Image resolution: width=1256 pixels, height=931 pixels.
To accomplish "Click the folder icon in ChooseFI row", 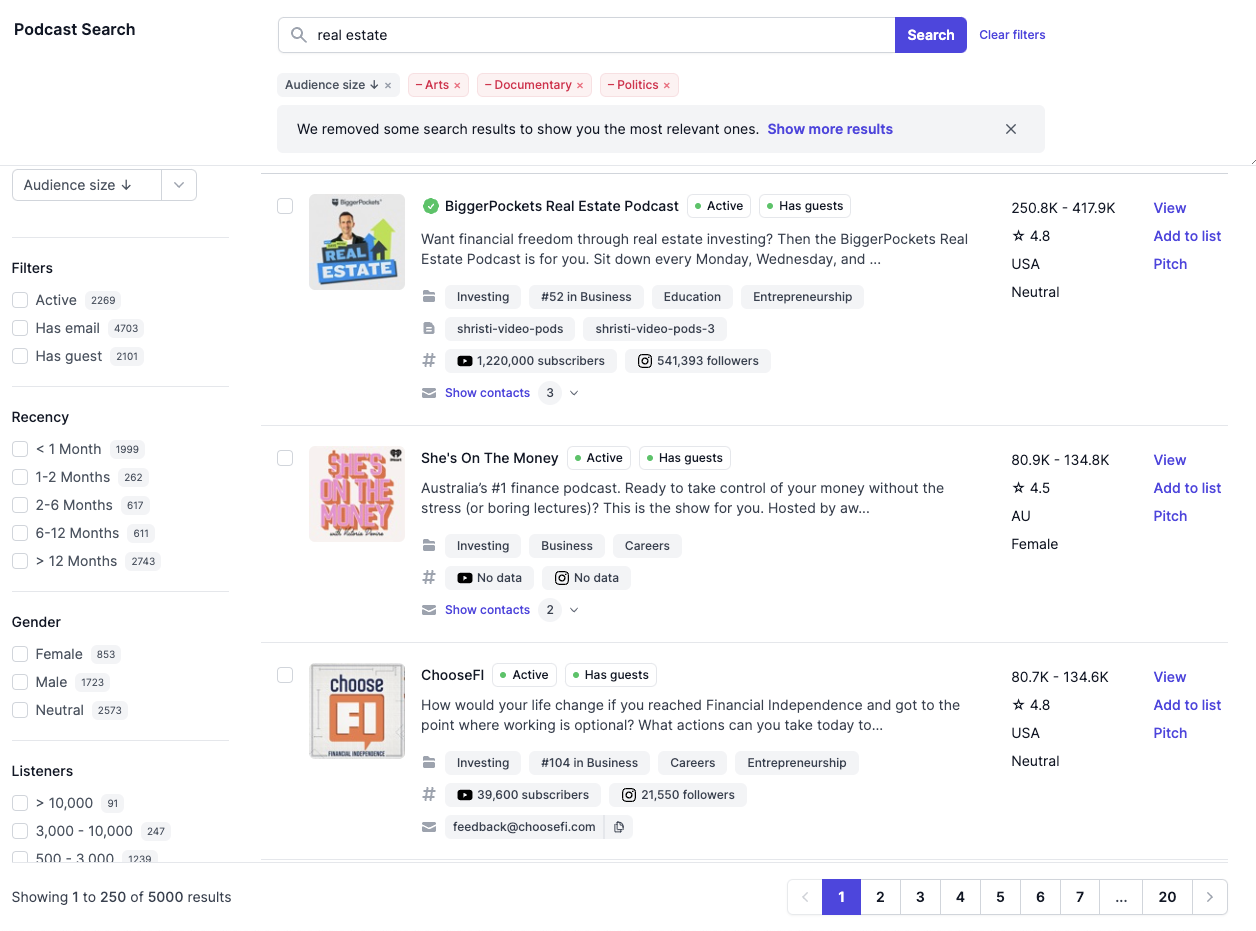I will coord(429,763).
